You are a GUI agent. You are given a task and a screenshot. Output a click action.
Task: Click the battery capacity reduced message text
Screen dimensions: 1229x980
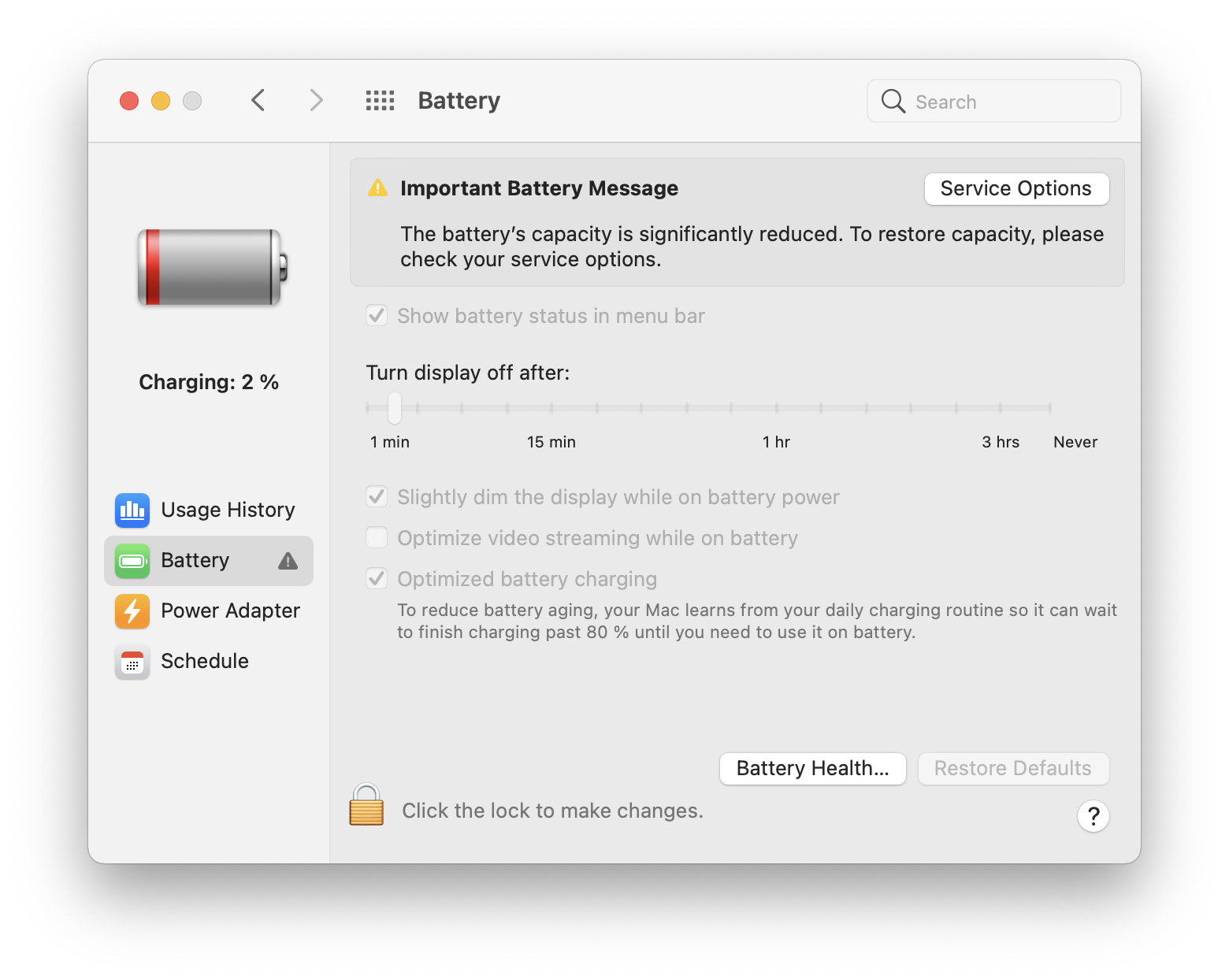click(752, 247)
